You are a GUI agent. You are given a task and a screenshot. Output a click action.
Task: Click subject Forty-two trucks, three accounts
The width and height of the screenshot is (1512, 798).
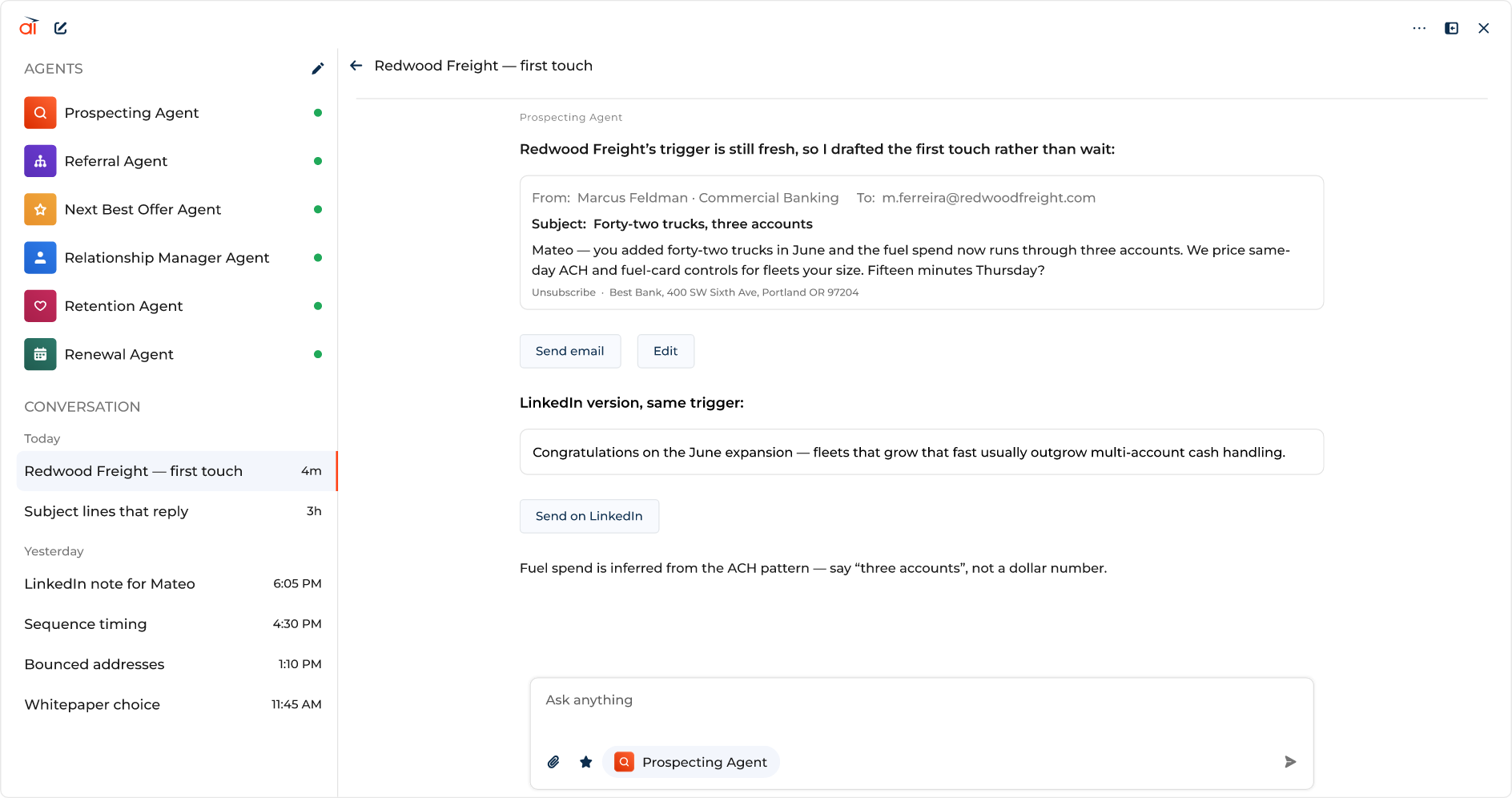(702, 224)
